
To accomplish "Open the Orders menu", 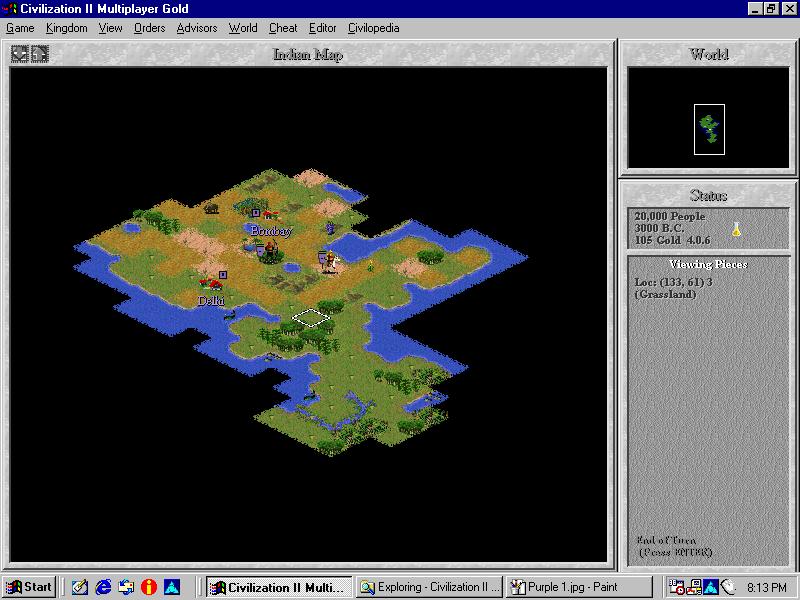I will [x=149, y=28].
